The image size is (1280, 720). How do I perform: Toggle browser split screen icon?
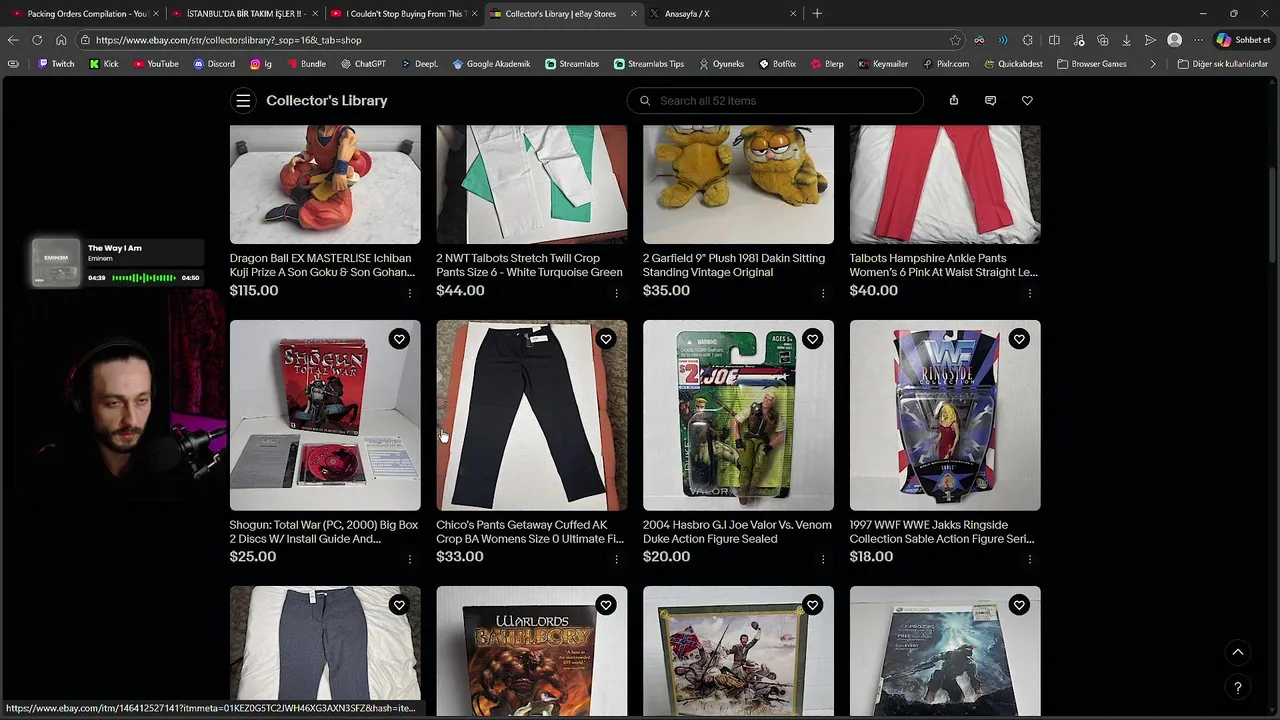(x=1054, y=40)
